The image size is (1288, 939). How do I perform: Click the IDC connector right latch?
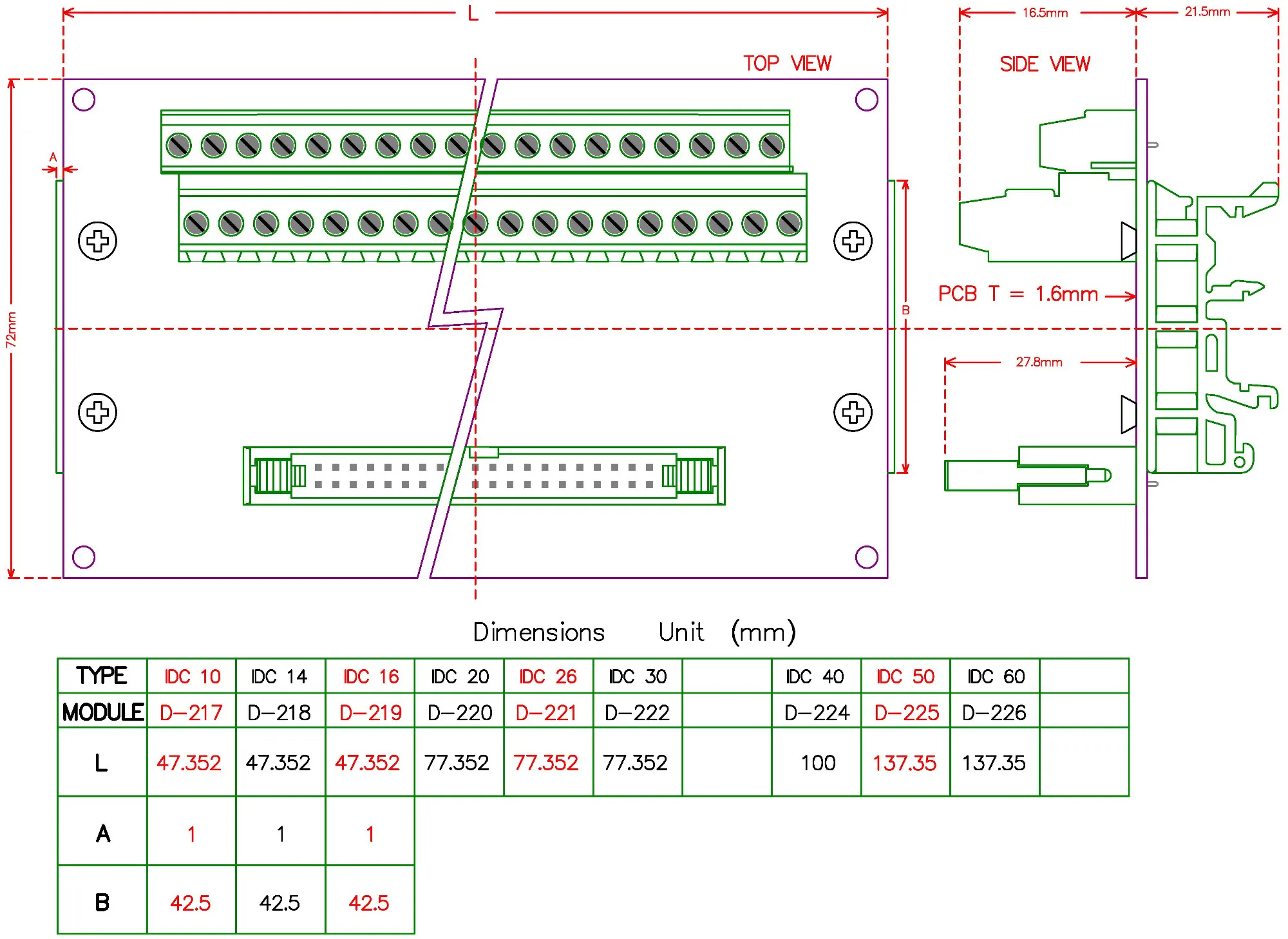click(x=694, y=476)
